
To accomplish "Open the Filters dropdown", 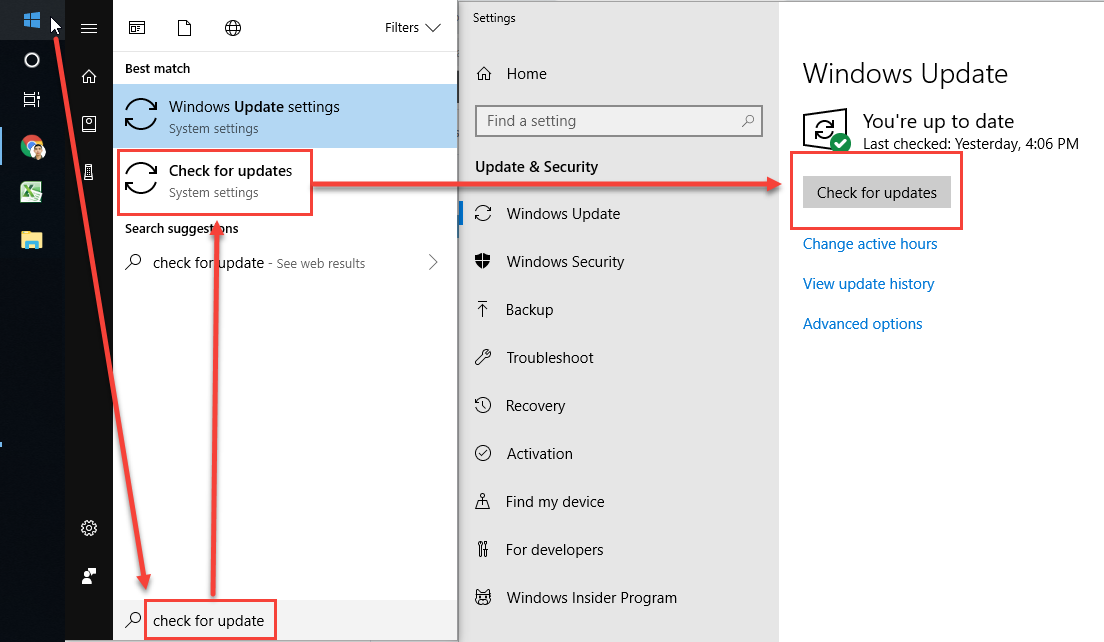I will click(x=413, y=27).
